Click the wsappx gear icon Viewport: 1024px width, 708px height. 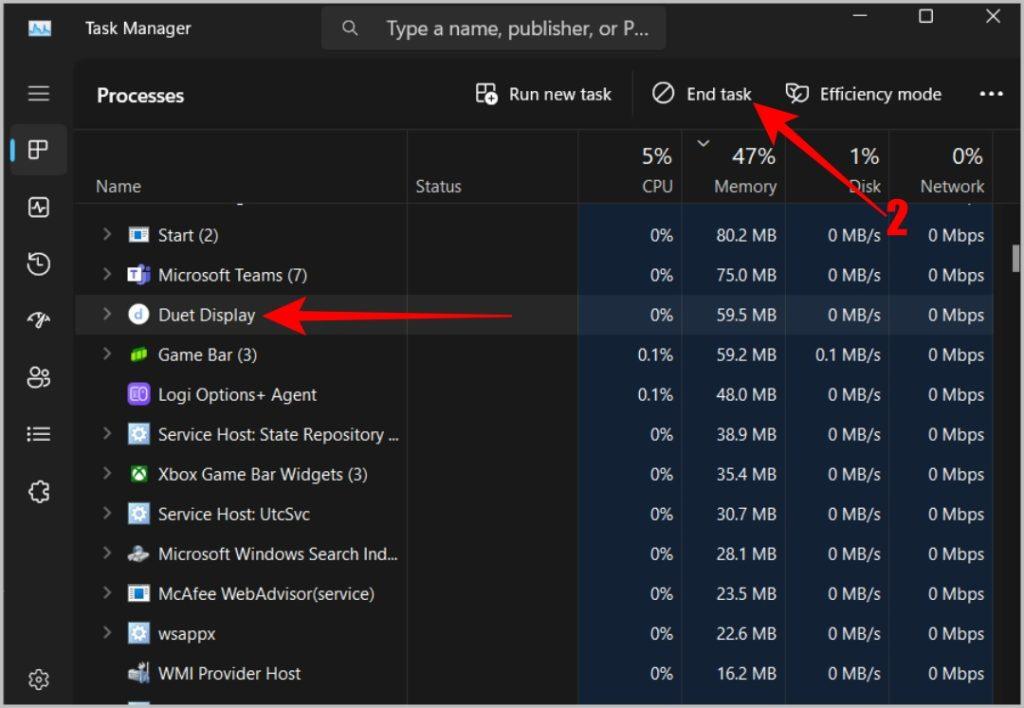[138, 634]
